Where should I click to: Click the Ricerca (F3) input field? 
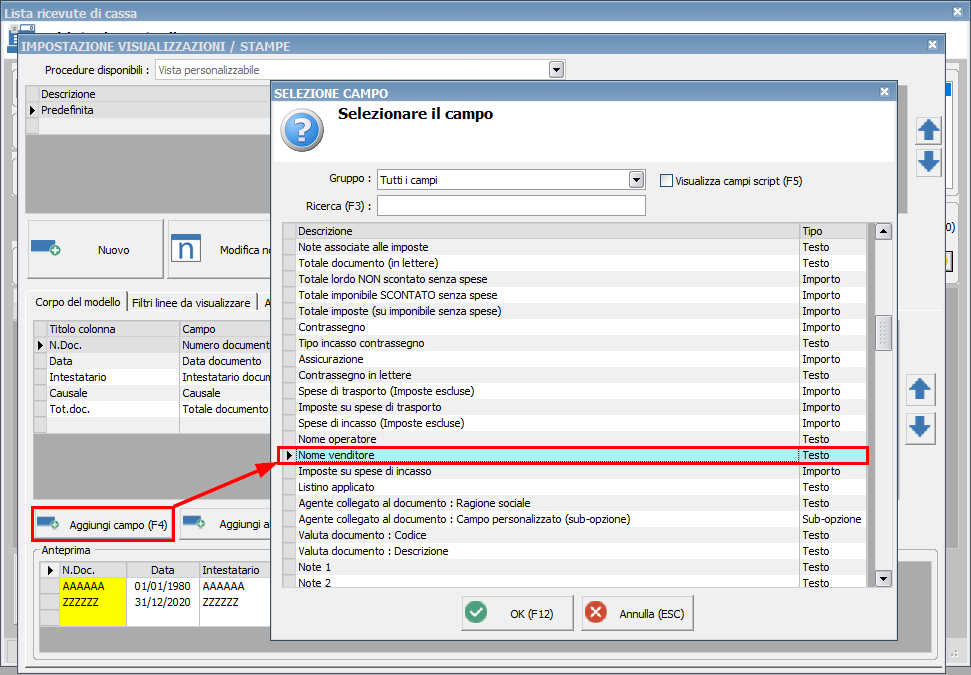click(511, 206)
